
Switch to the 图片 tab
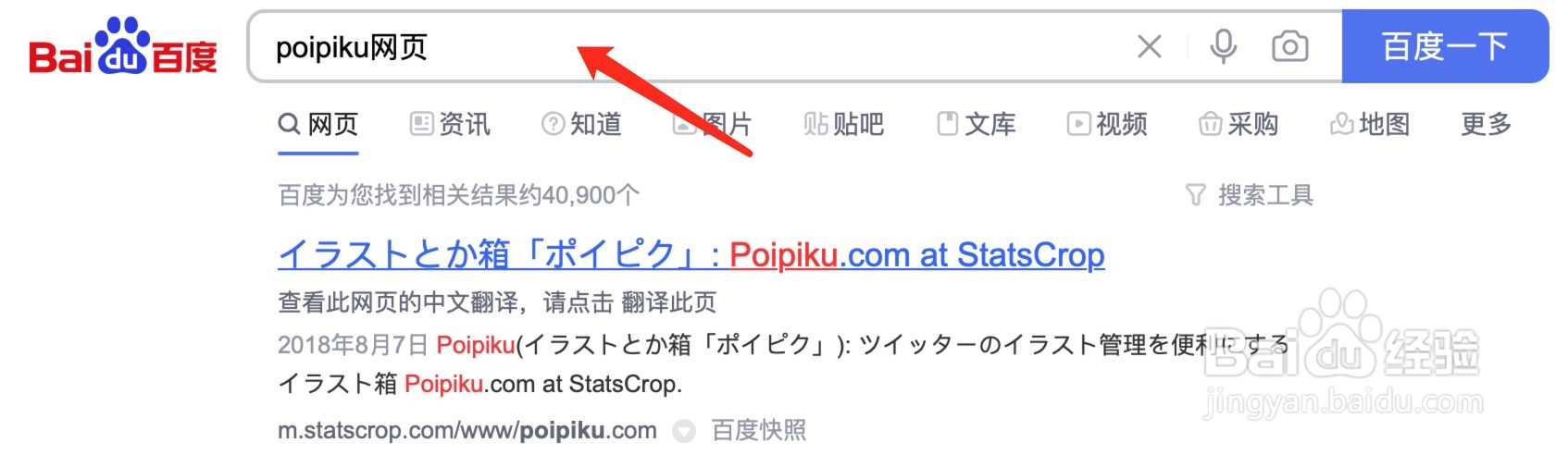click(x=713, y=124)
